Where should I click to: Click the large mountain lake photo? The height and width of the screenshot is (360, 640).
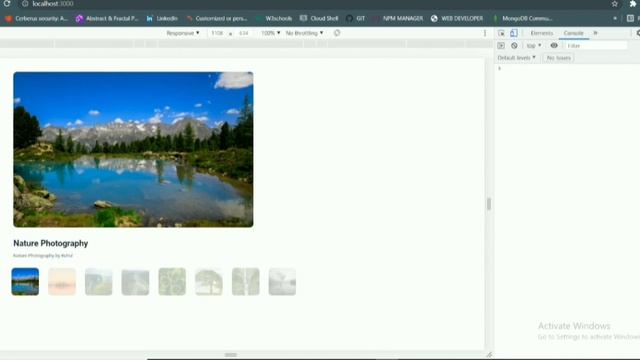(133, 149)
